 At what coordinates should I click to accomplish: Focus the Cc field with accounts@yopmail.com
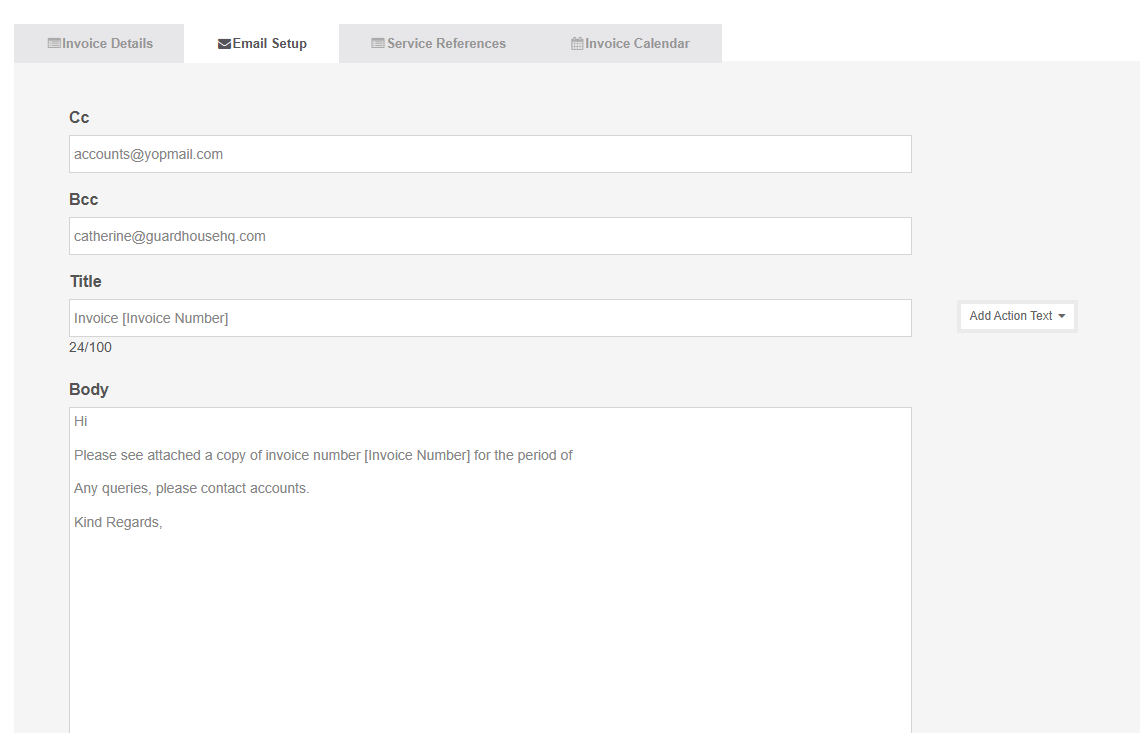pyautogui.click(x=490, y=154)
